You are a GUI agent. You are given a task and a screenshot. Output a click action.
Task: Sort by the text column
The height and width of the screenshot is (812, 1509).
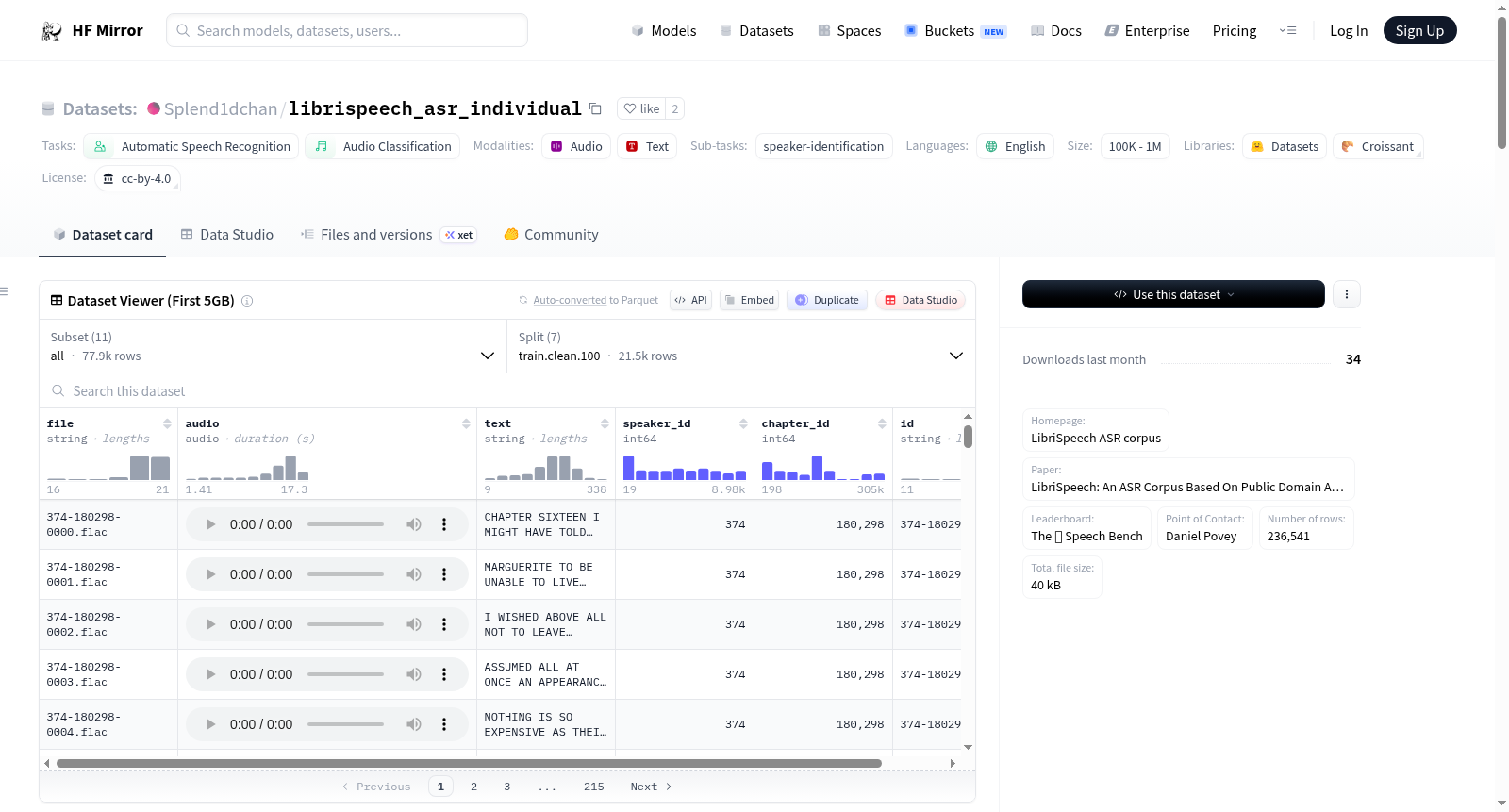[605, 423]
